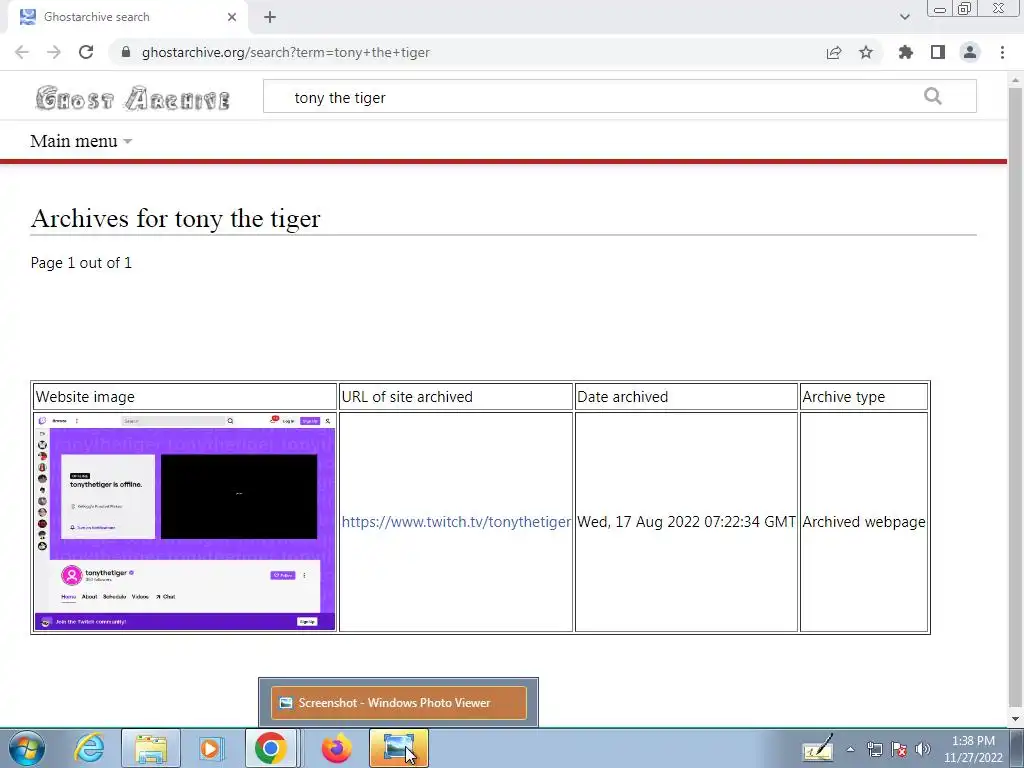Screen dimensions: 1024x768
Task: Open the Extensions puzzle icon
Action: point(906,52)
